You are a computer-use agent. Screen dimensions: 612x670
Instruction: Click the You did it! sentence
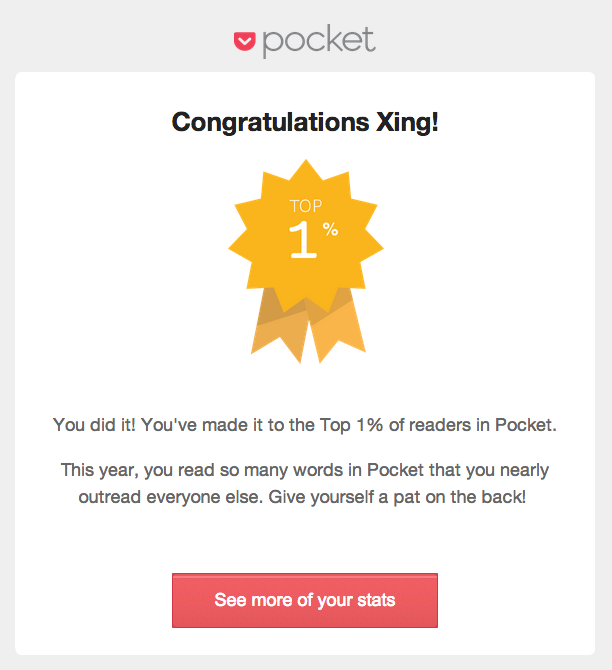[x=94, y=425]
